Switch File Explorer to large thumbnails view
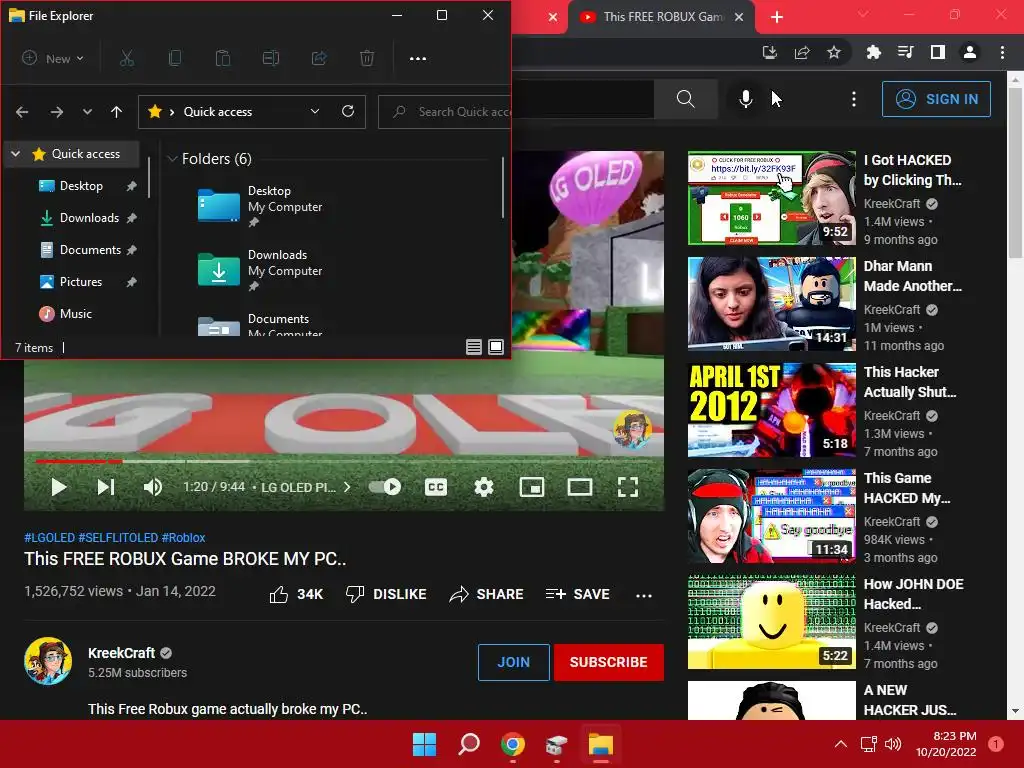The width and height of the screenshot is (1024, 768). (x=496, y=347)
